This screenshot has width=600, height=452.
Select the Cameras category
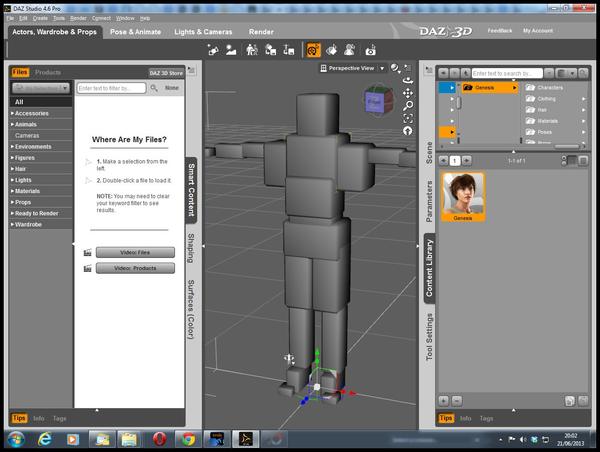(41, 135)
